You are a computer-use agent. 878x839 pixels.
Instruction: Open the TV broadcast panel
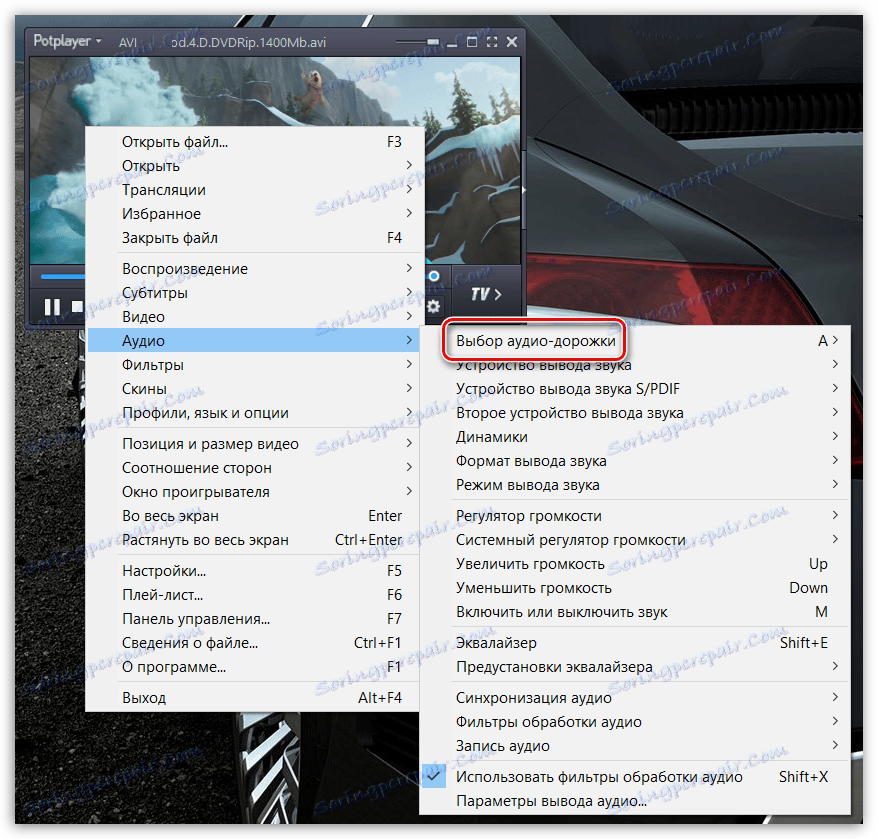click(x=481, y=293)
